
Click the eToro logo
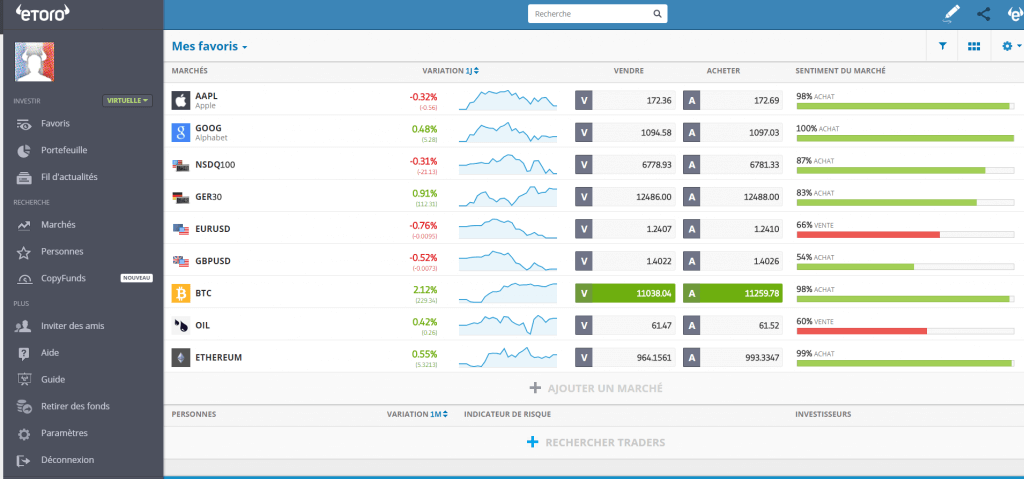pos(42,12)
